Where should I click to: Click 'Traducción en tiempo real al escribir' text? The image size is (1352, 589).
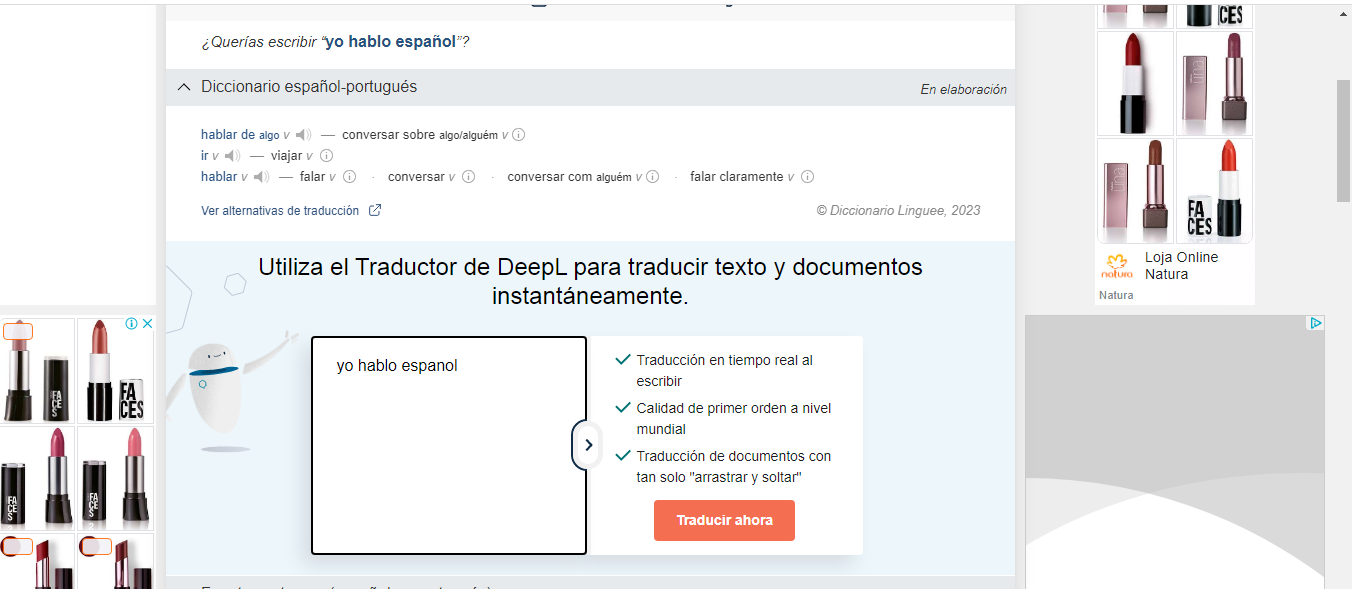pyautogui.click(x=725, y=370)
